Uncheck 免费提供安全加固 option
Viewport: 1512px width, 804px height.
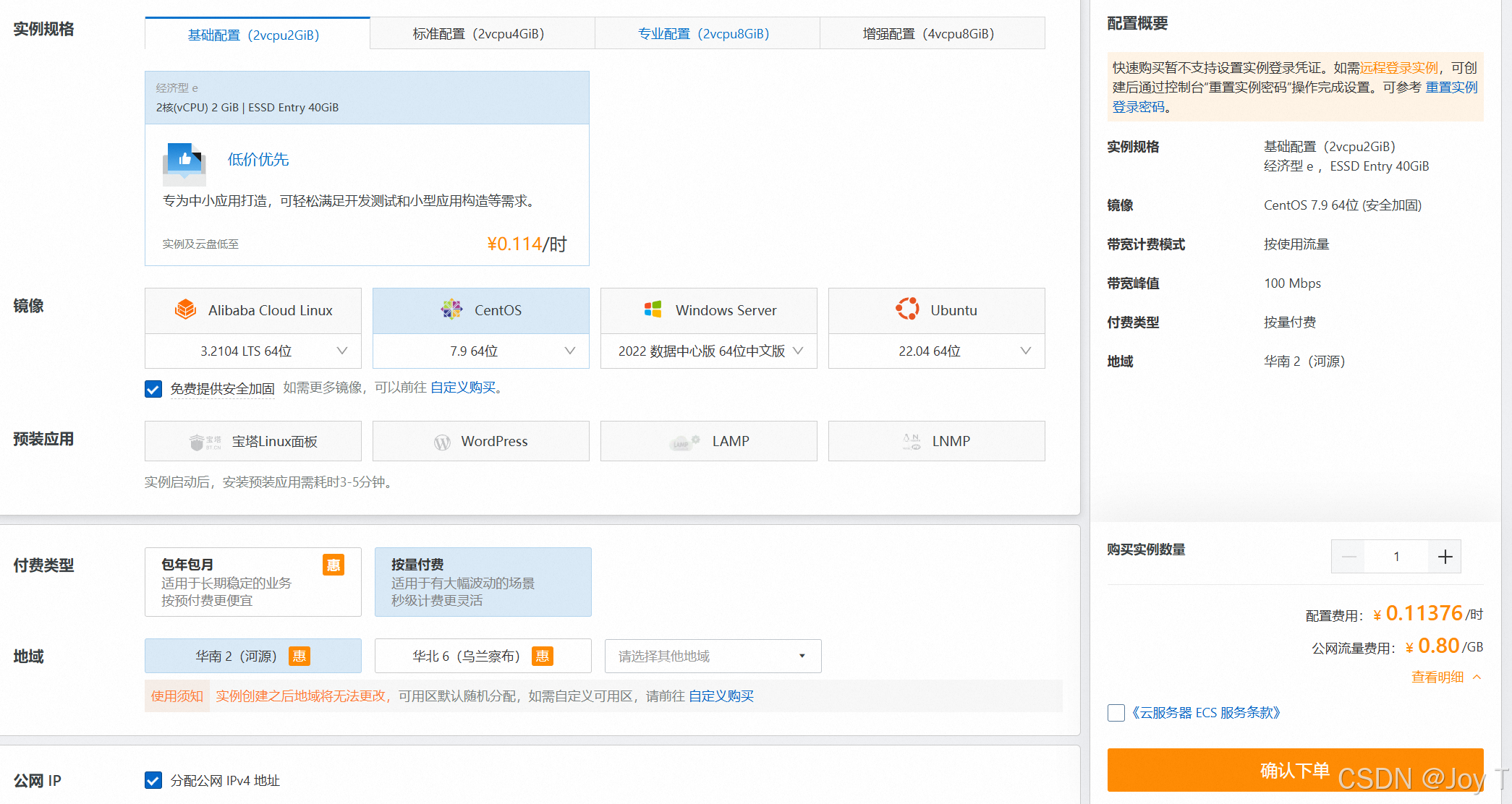tap(153, 388)
